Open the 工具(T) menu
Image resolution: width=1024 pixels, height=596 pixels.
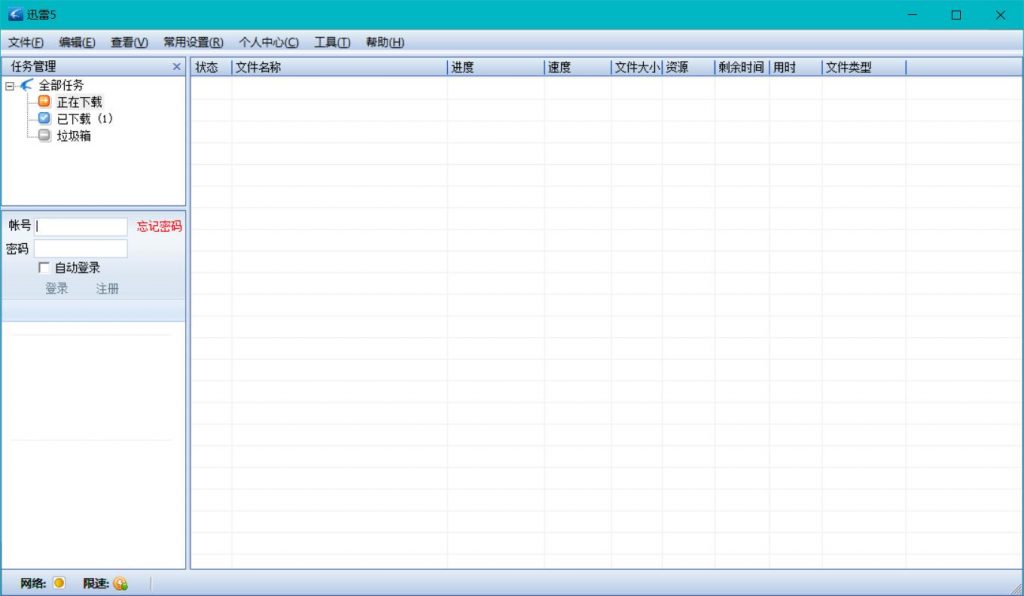[x=332, y=42]
